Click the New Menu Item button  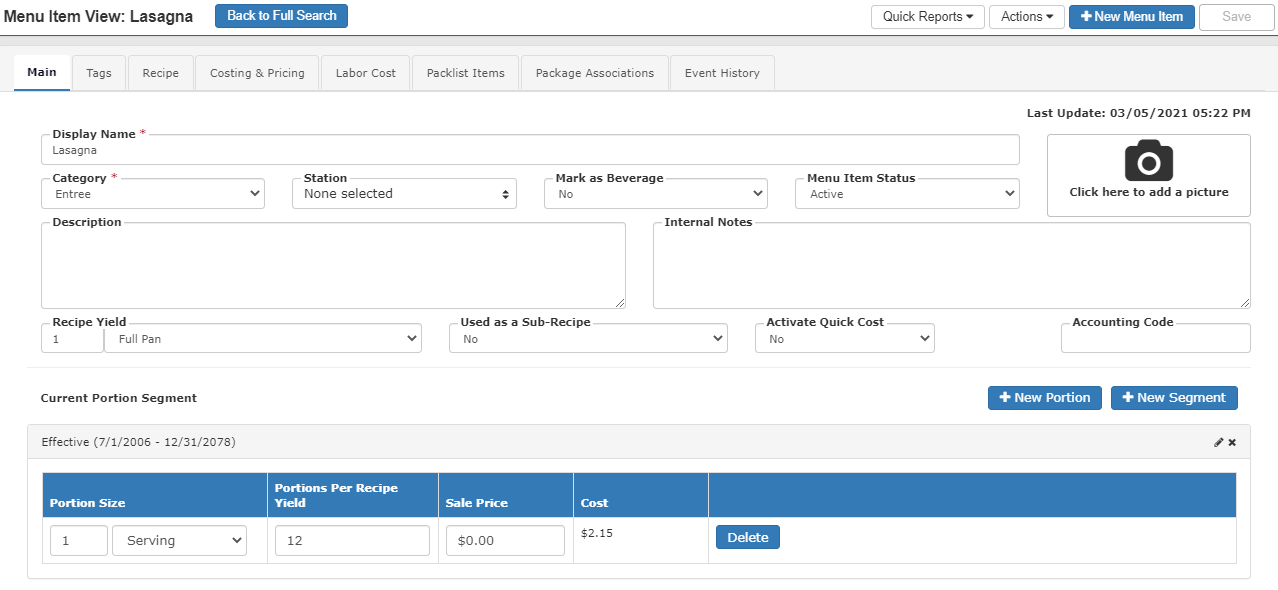(x=1132, y=17)
